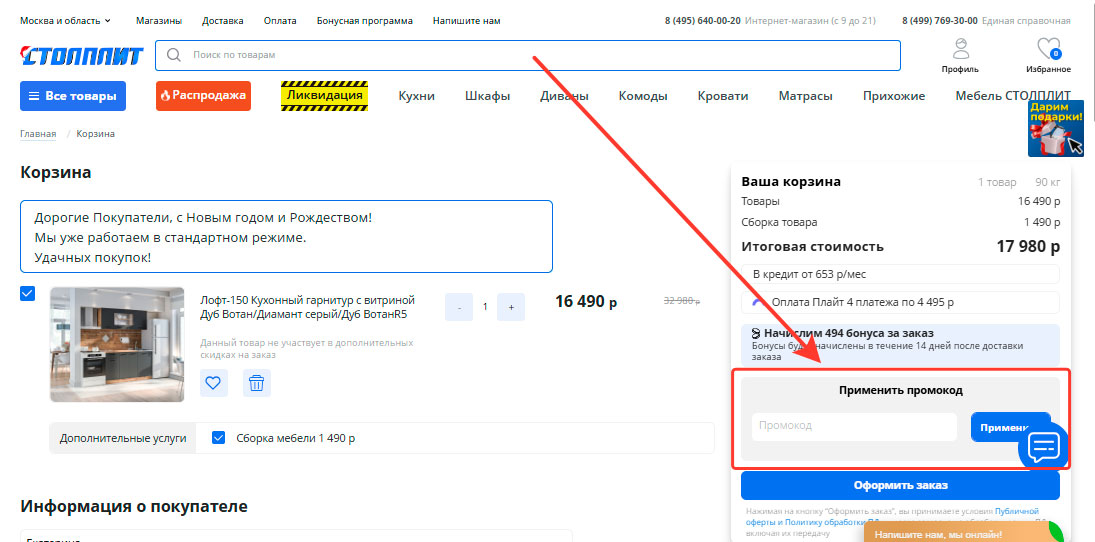Call phone number 8 (495) 640-00-20

tap(703, 21)
